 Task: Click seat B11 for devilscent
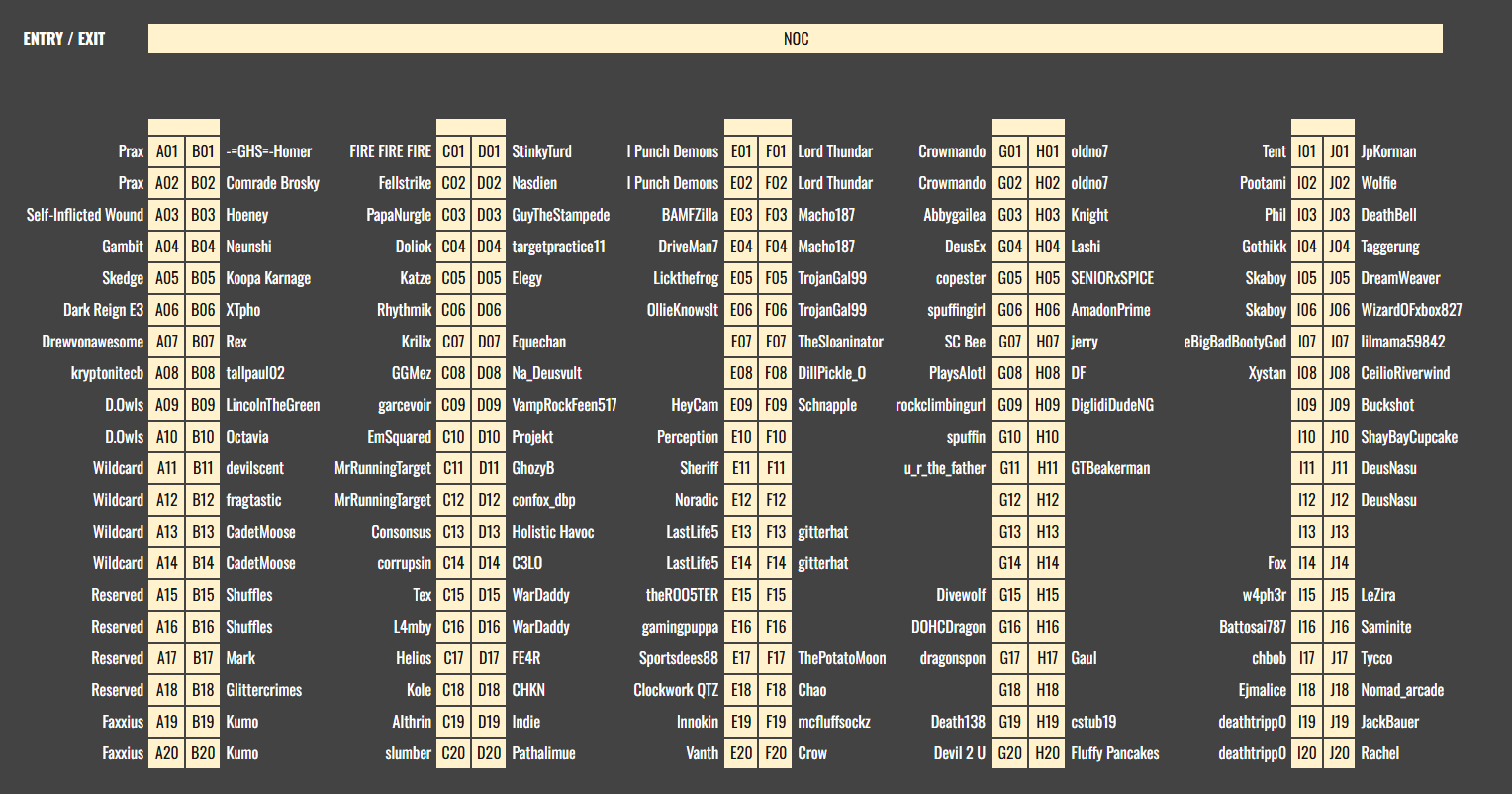point(203,468)
